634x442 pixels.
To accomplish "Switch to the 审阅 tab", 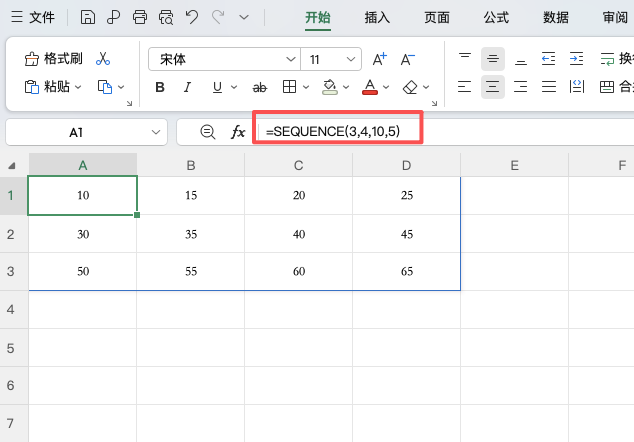I will [615, 18].
